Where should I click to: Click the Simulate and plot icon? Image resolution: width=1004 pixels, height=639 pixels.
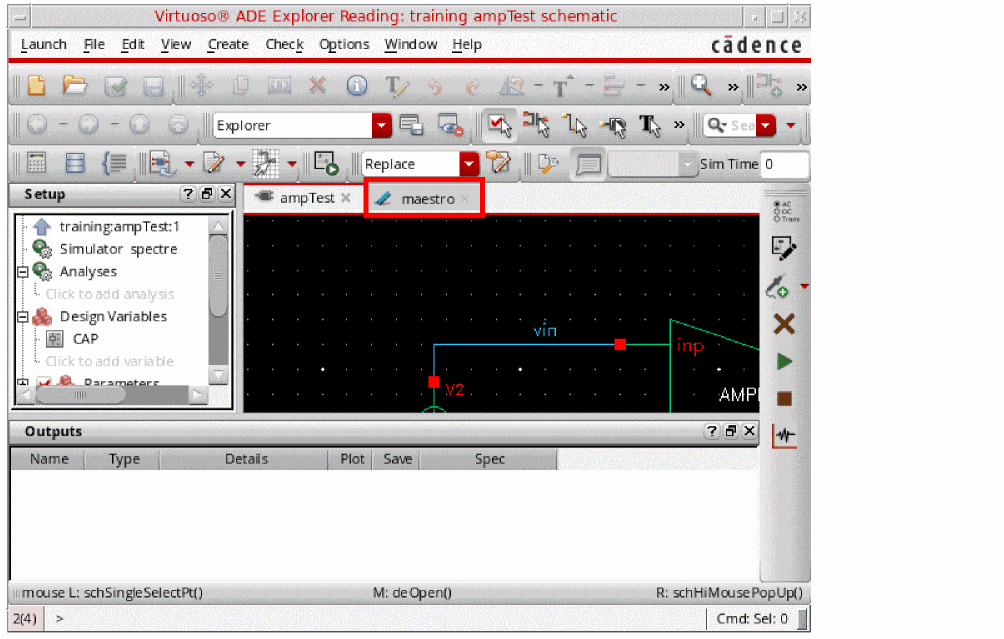[x=326, y=163]
